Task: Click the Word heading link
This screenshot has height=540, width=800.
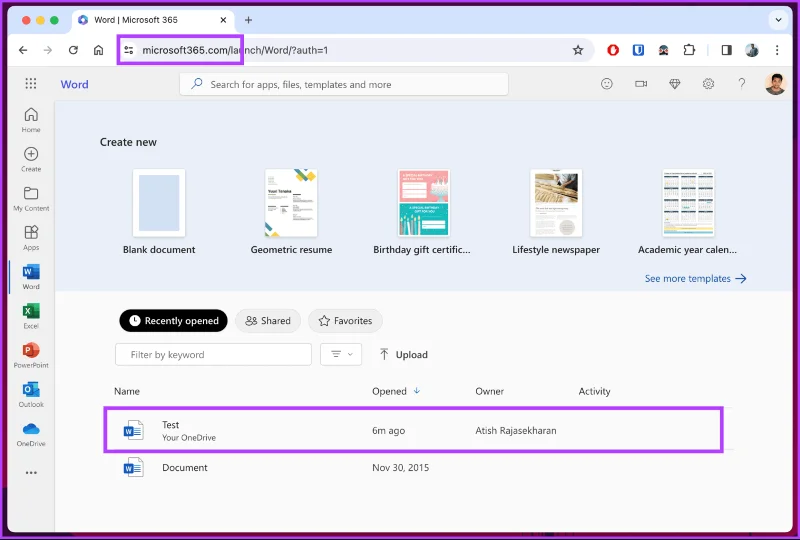Action: tap(74, 84)
